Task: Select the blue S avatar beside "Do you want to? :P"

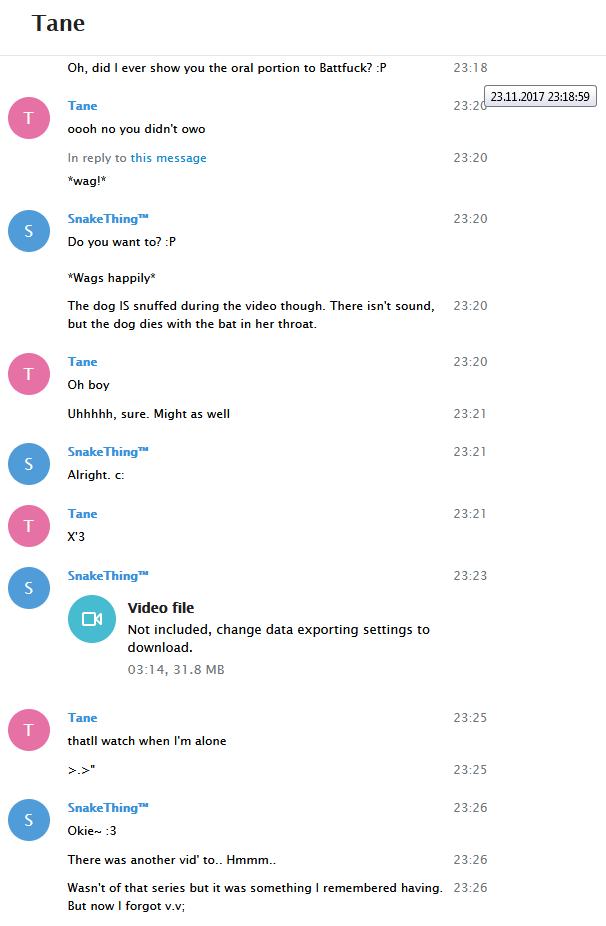Action: tap(29, 231)
